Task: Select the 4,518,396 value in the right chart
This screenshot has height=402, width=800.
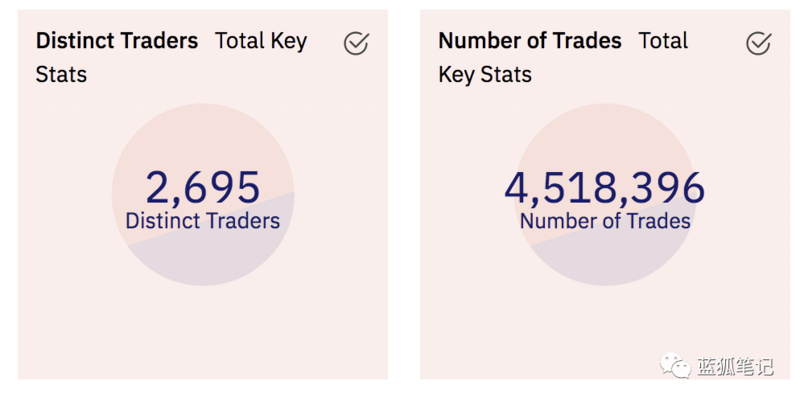Action: [x=605, y=188]
